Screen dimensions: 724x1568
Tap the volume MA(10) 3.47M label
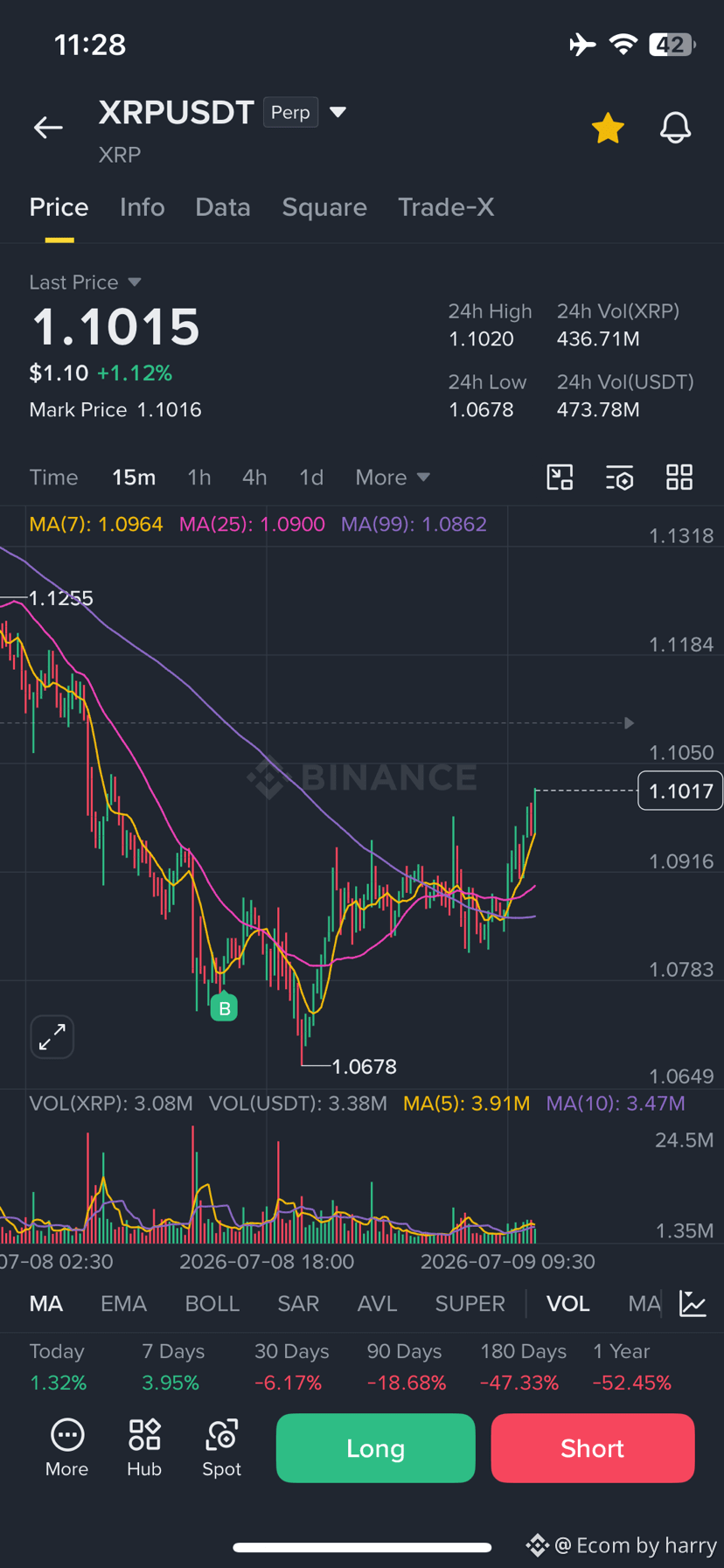coord(616,1104)
